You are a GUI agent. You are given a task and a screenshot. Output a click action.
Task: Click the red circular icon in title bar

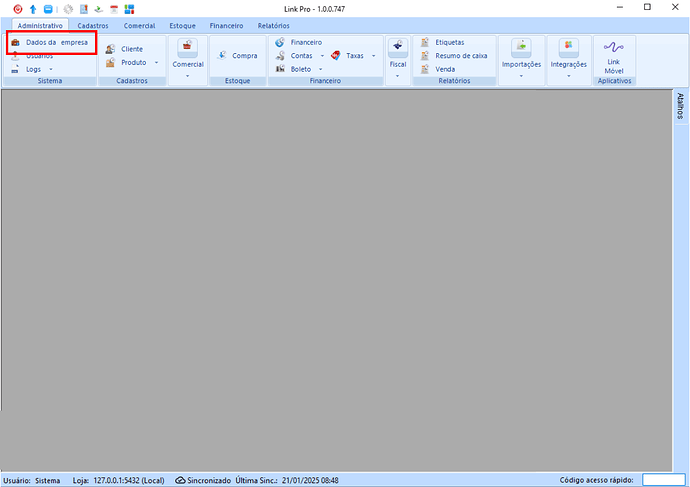coord(17,8)
